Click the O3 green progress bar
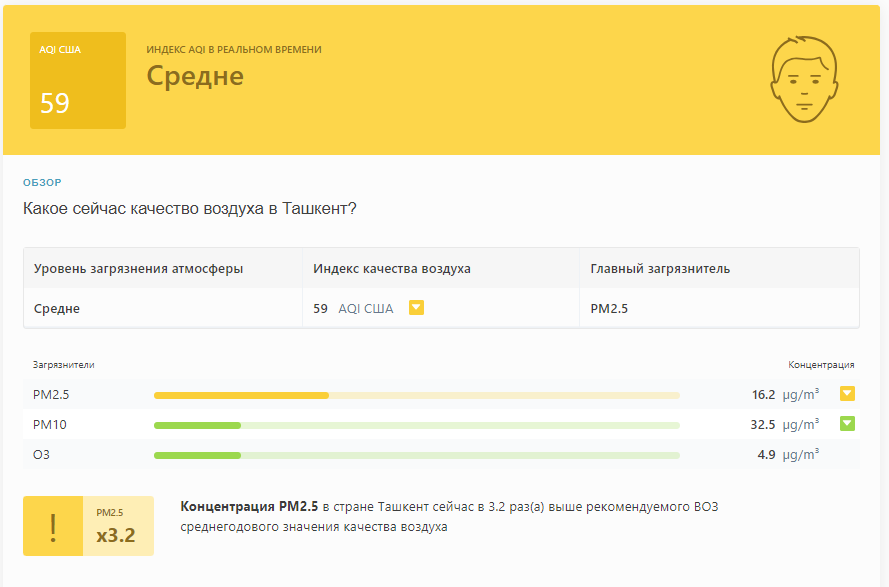889x587 pixels. click(417, 455)
